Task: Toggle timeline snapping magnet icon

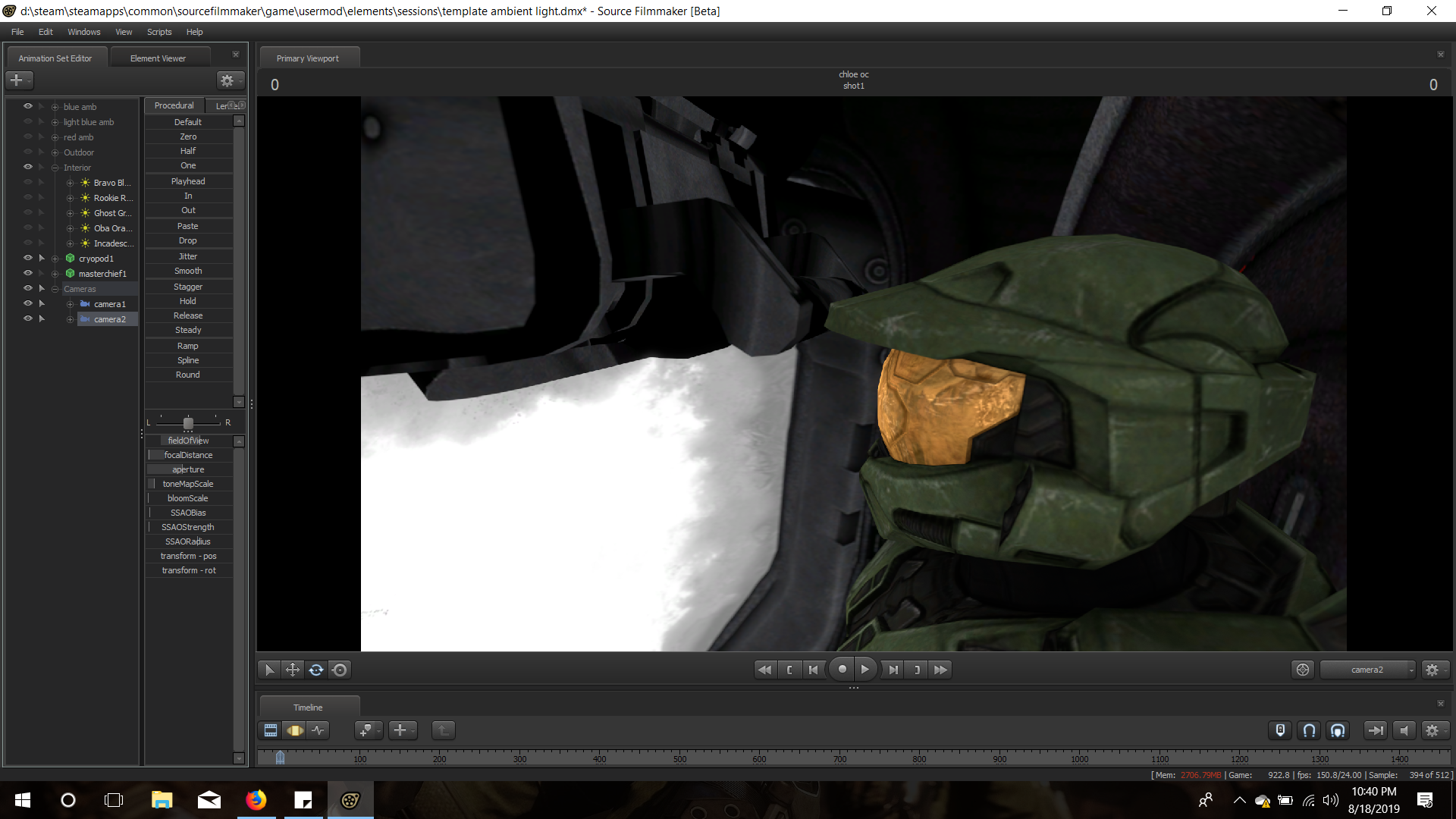Action: 1309,730
